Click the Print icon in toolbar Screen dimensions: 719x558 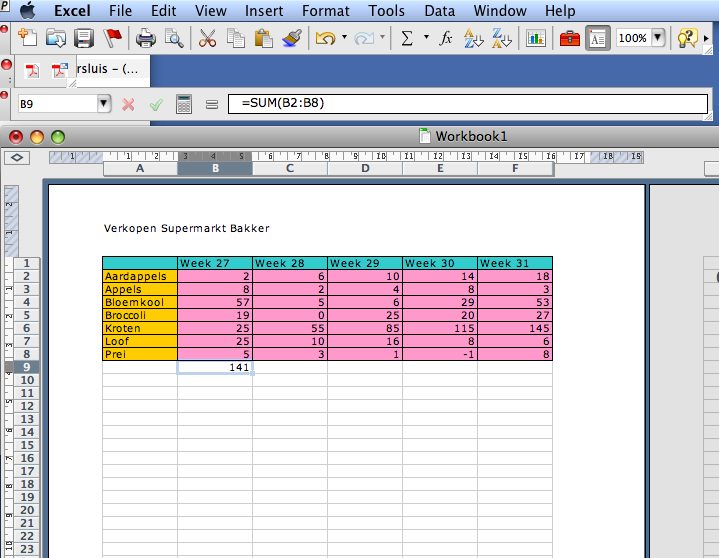point(146,38)
